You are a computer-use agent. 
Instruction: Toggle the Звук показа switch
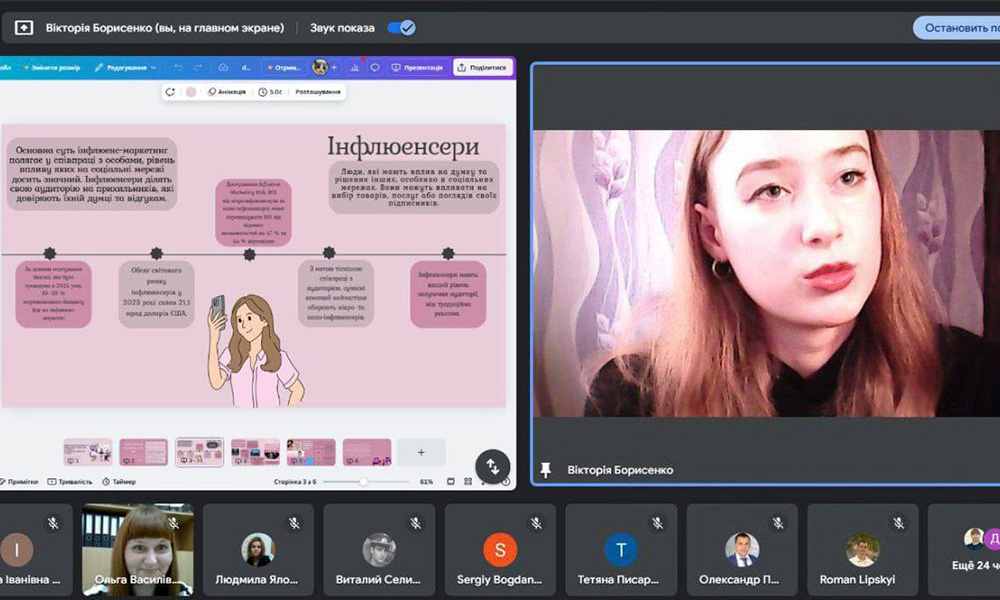pyautogui.click(x=401, y=28)
